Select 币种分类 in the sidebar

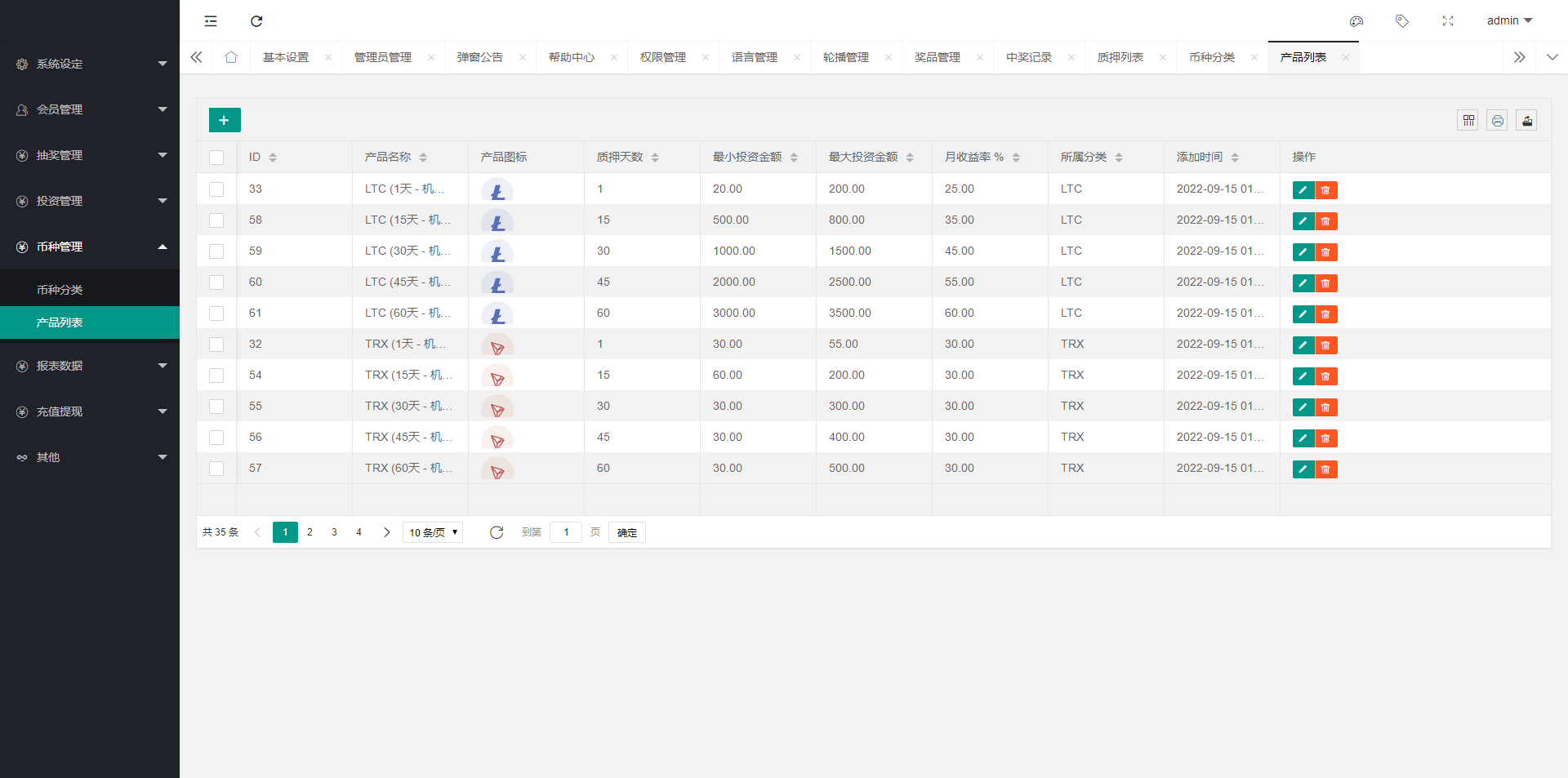tap(61, 288)
